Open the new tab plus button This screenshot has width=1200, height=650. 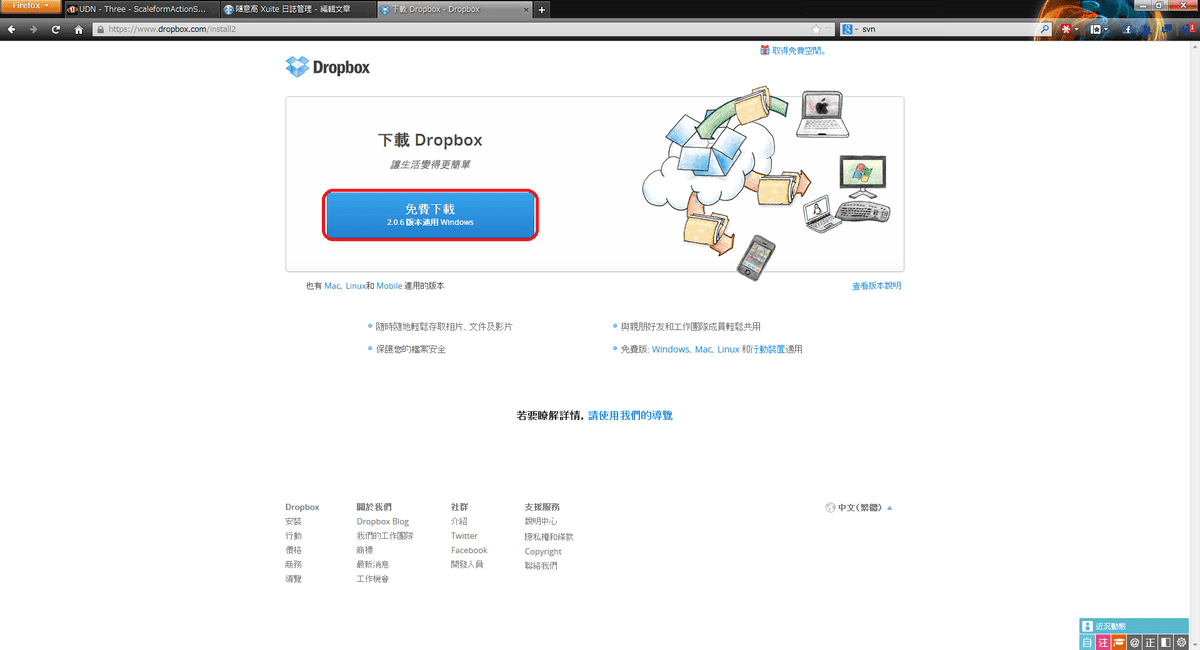tap(542, 10)
